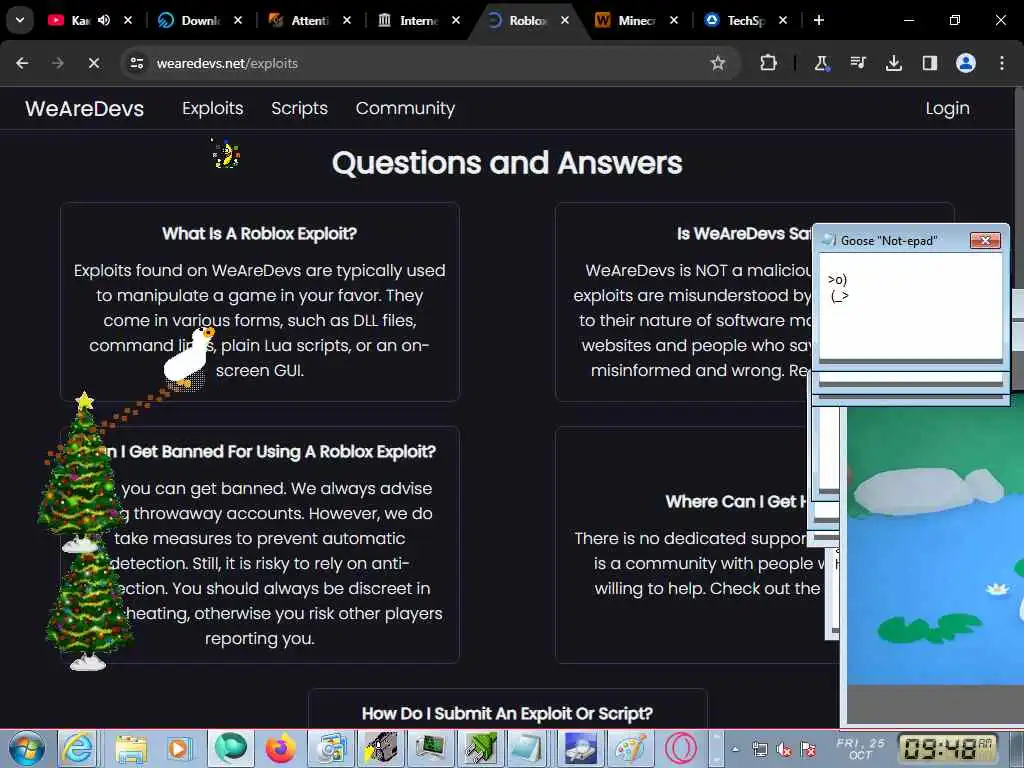The height and width of the screenshot is (768, 1024).
Task: Mute the YouTube tab audio
Action: [x=104, y=20]
